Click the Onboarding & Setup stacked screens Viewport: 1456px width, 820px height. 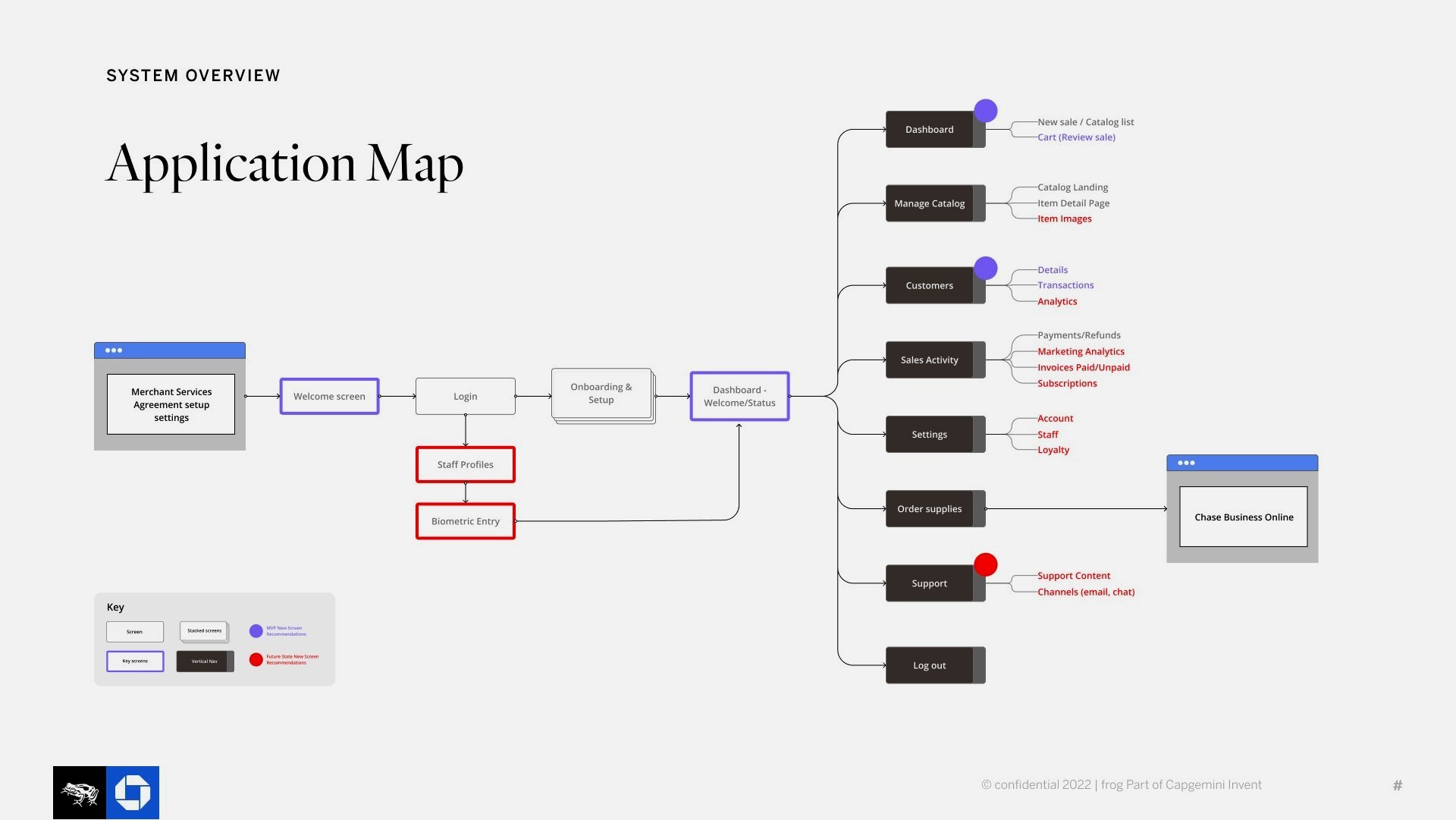(601, 394)
